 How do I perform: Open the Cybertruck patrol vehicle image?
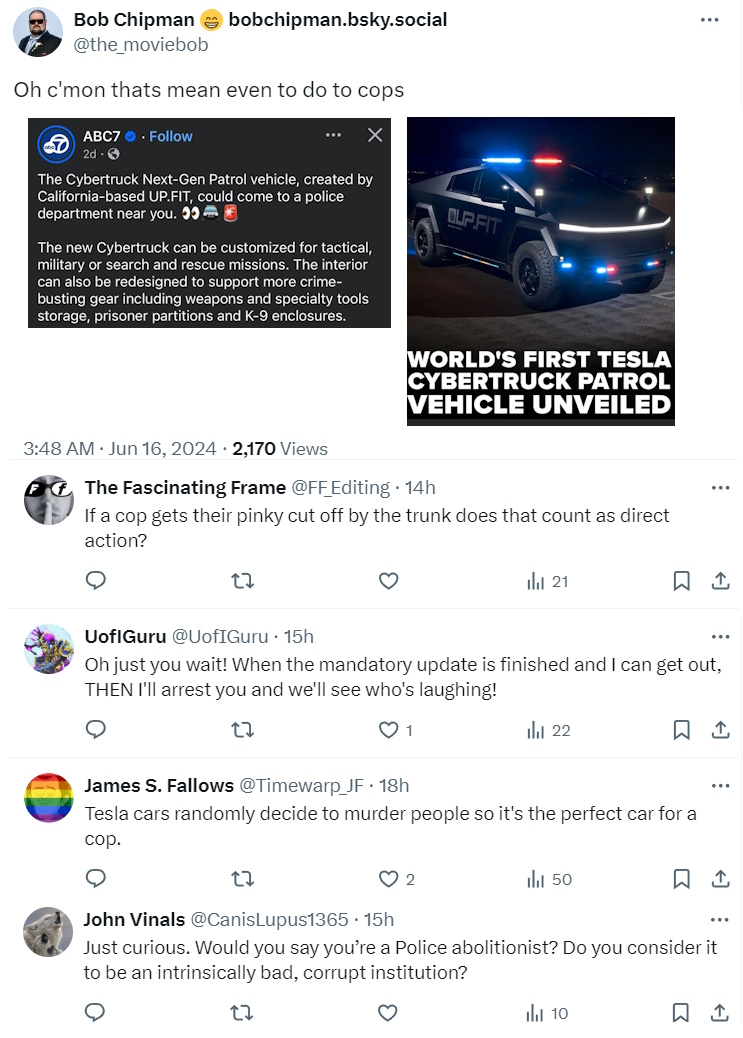pyautogui.click(x=541, y=270)
